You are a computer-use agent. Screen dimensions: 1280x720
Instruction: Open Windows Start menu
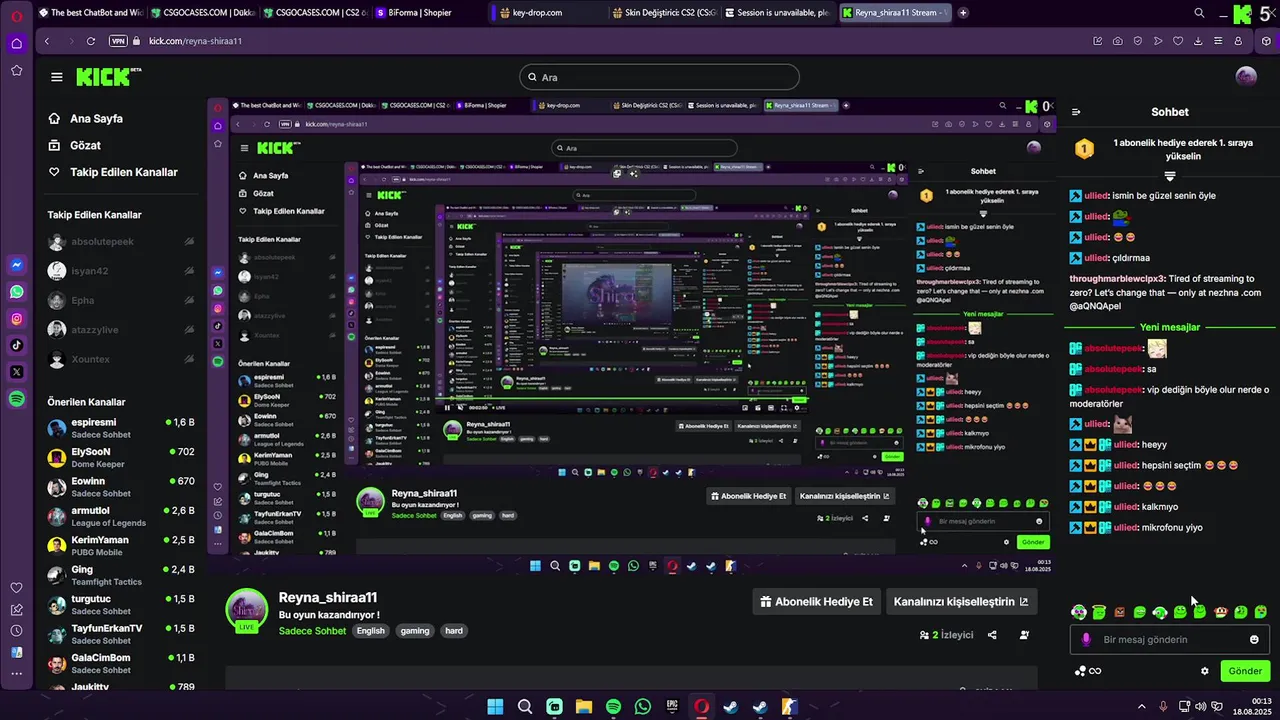click(x=495, y=707)
